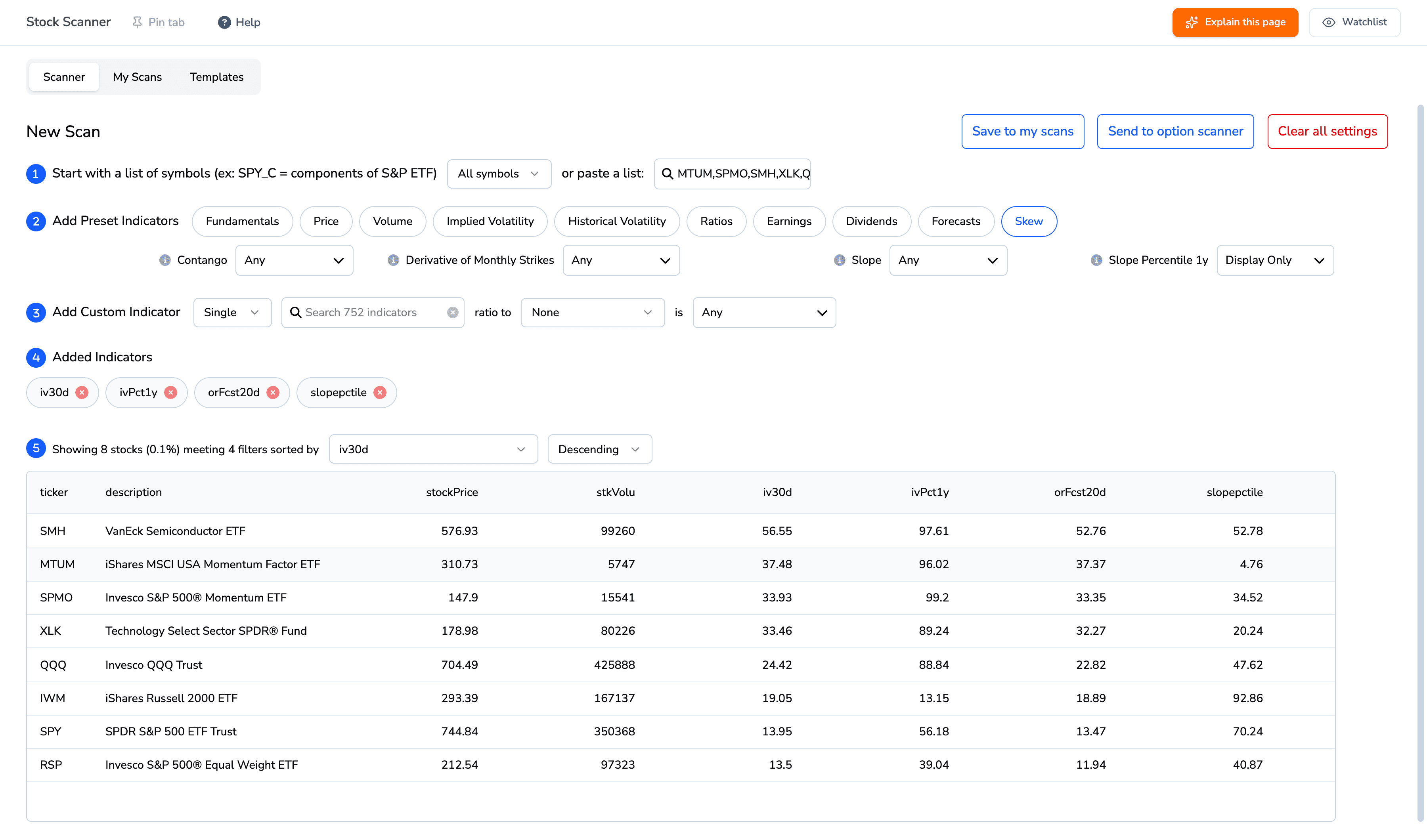The height and width of the screenshot is (840, 1427).
Task: Open Derivative of Monthly Strikes dropdown
Action: pyautogui.click(x=621, y=260)
